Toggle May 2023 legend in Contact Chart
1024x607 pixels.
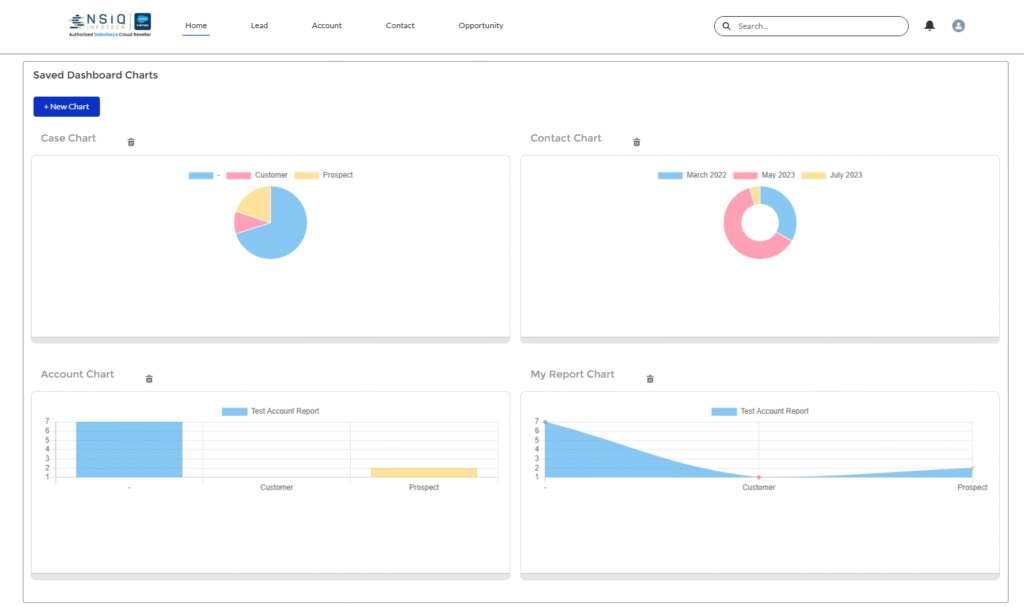click(x=766, y=175)
